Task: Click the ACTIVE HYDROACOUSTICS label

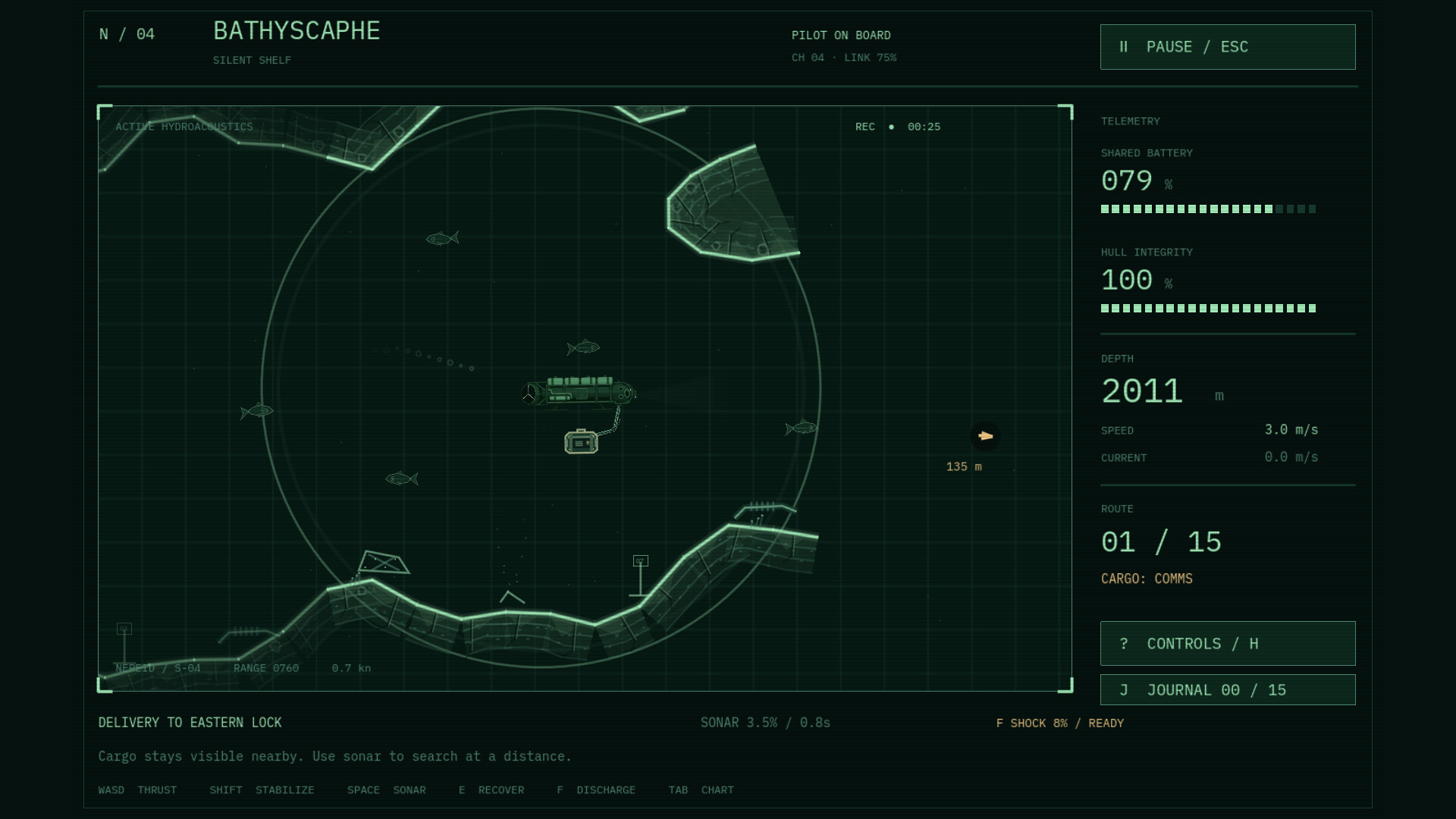Action: [184, 127]
